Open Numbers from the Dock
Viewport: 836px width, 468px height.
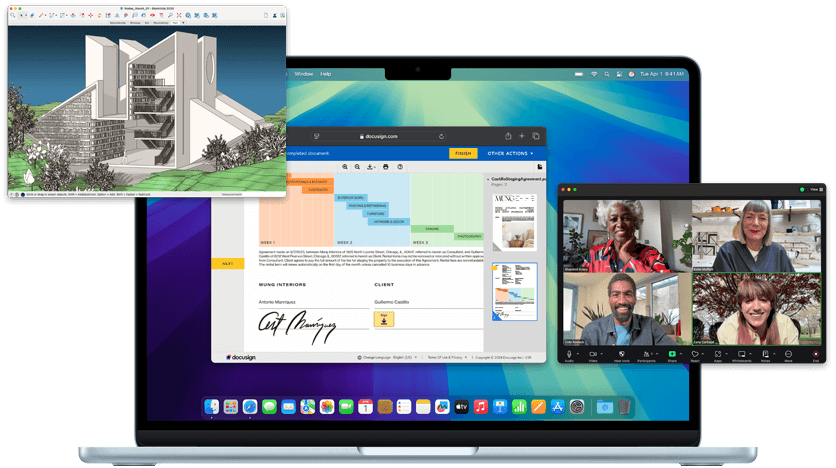tap(519, 407)
